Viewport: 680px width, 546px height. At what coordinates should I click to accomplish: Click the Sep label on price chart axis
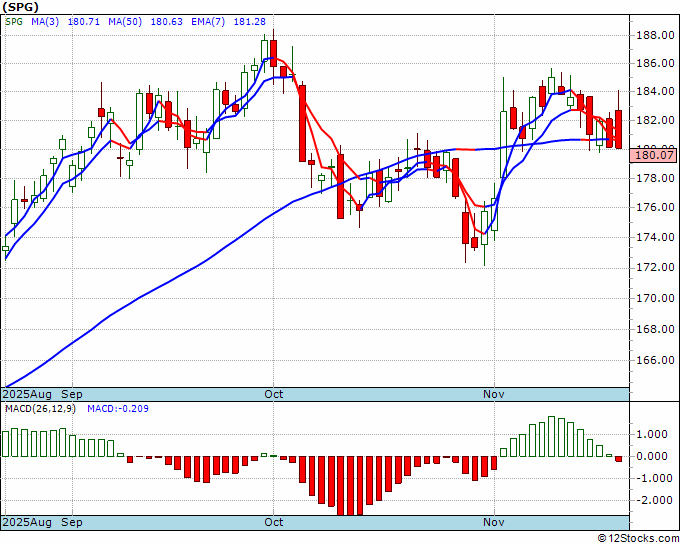click(x=72, y=394)
